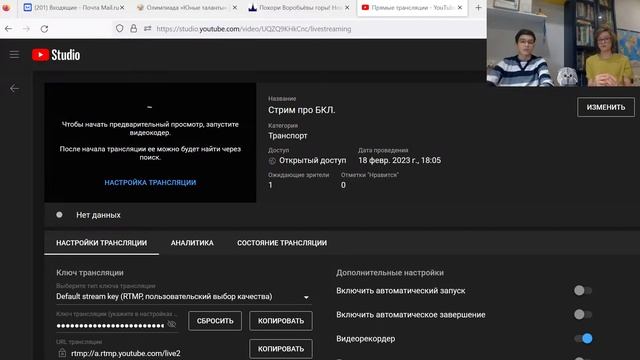
Task: Click the Ключ трансляции heading
Action: click(90, 273)
